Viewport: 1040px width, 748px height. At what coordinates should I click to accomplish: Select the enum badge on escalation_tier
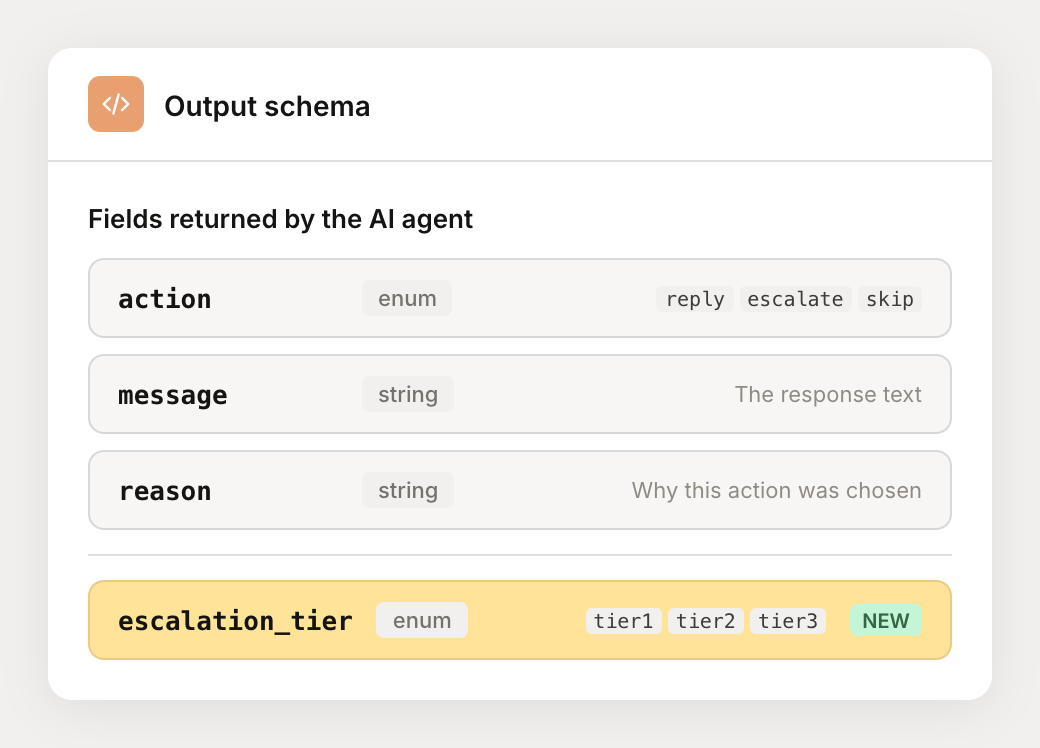point(421,620)
